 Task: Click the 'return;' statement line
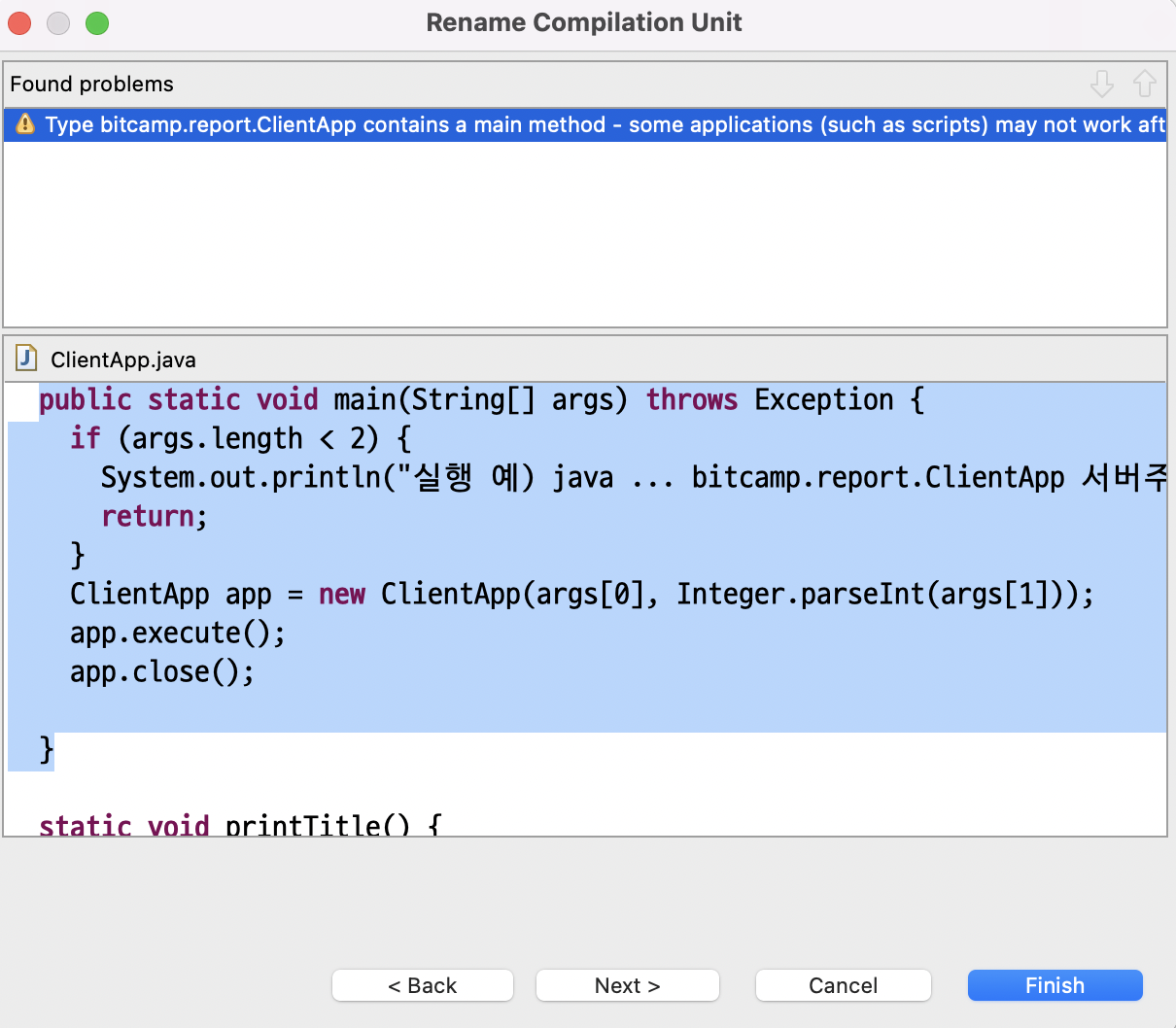pyautogui.click(x=155, y=516)
